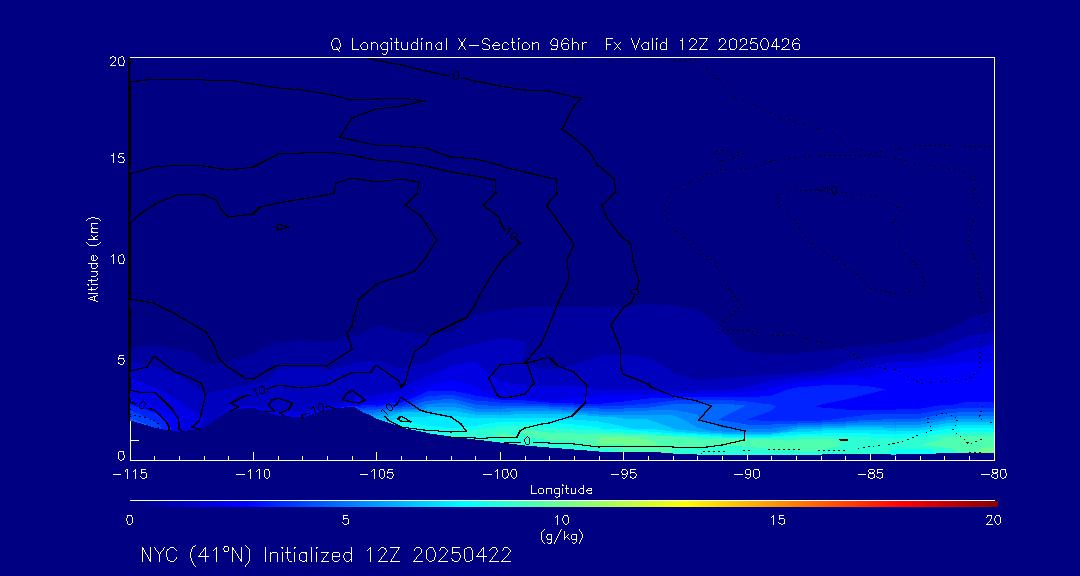
Task: Click the color scale label '10'
Action: [561, 520]
